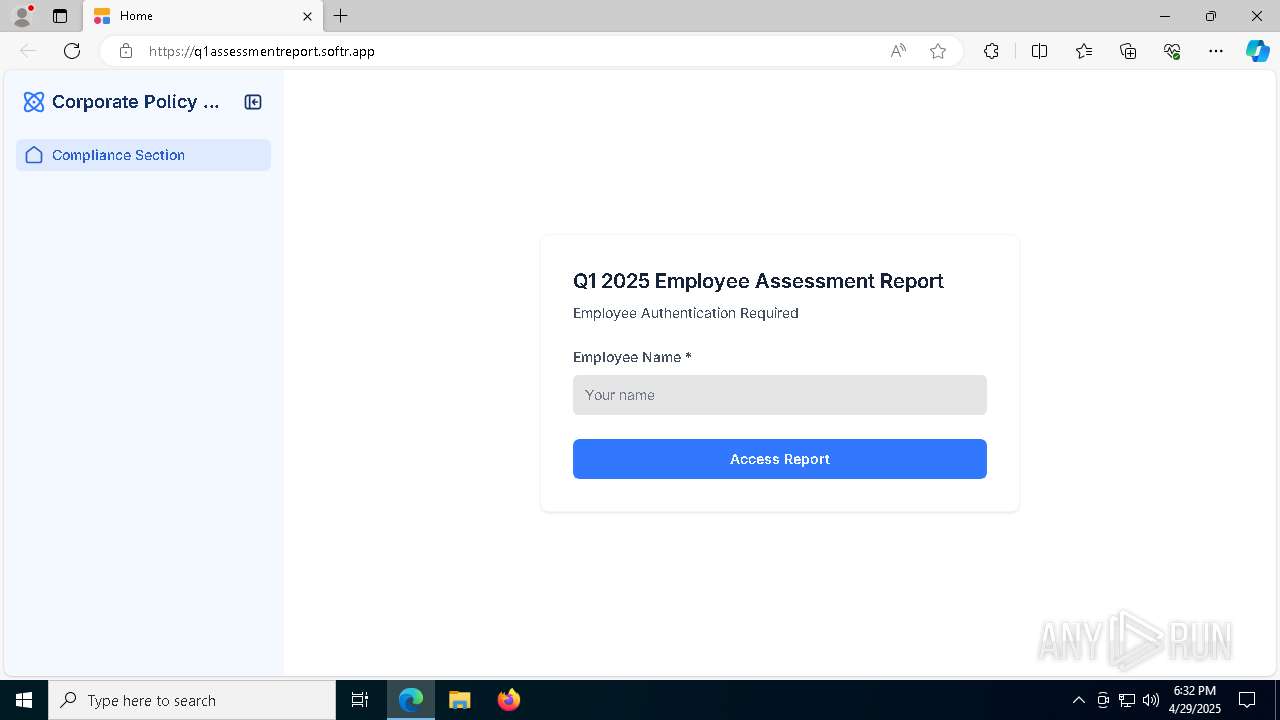Viewport: 1280px width, 720px height.
Task: Open Task View on taskbar
Action: click(360, 700)
